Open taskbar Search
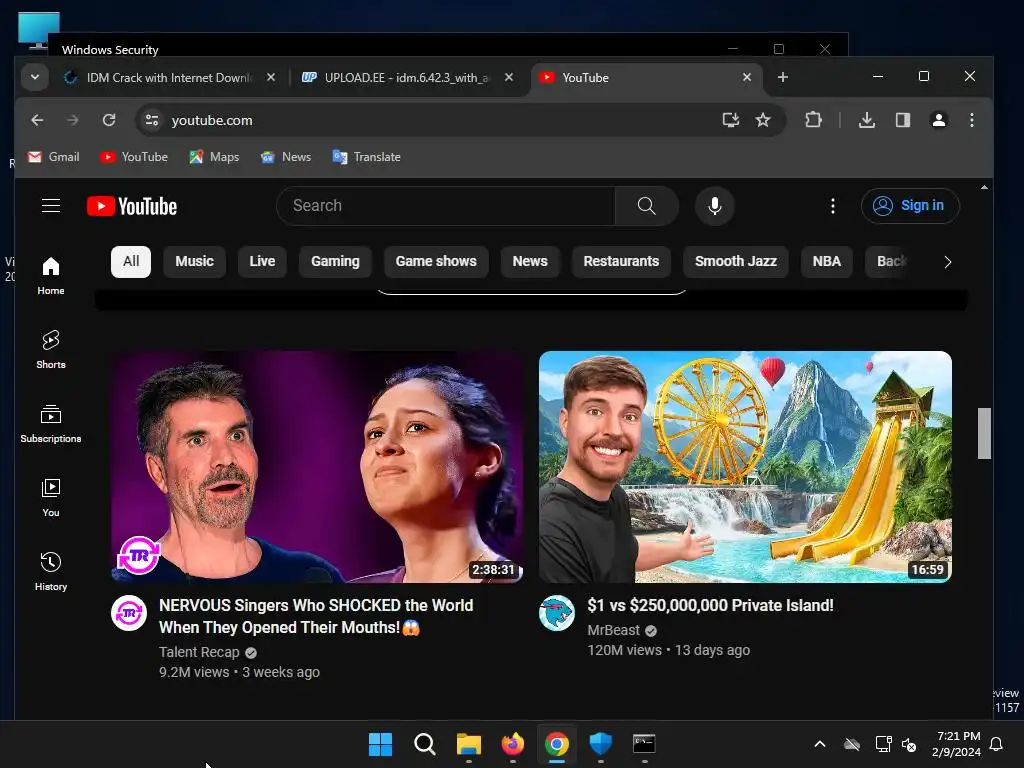 pos(424,744)
